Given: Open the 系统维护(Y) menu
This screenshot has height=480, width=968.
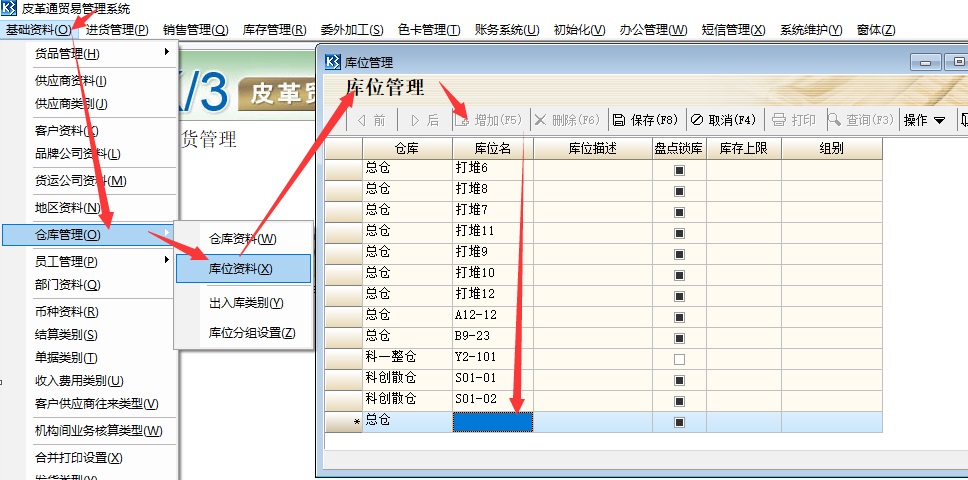Looking at the screenshot, I should click(811, 30).
